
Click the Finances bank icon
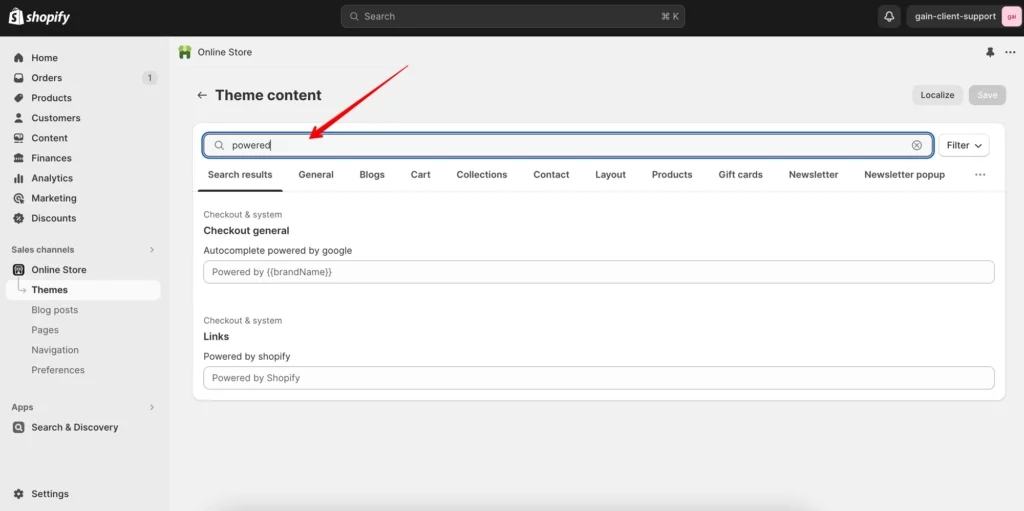coord(18,158)
